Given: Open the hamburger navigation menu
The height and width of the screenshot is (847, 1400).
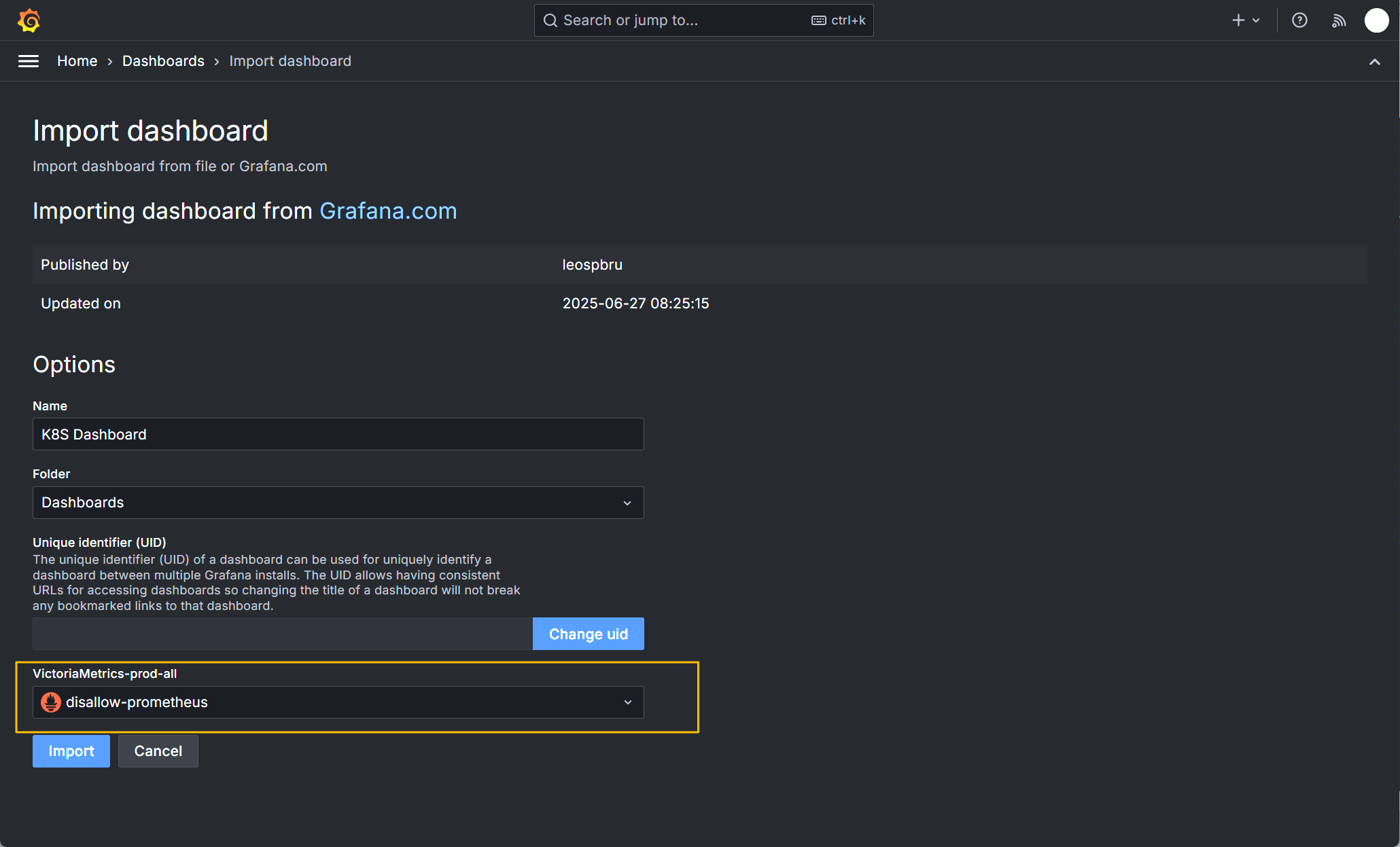Looking at the screenshot, I should pos(29,61).
